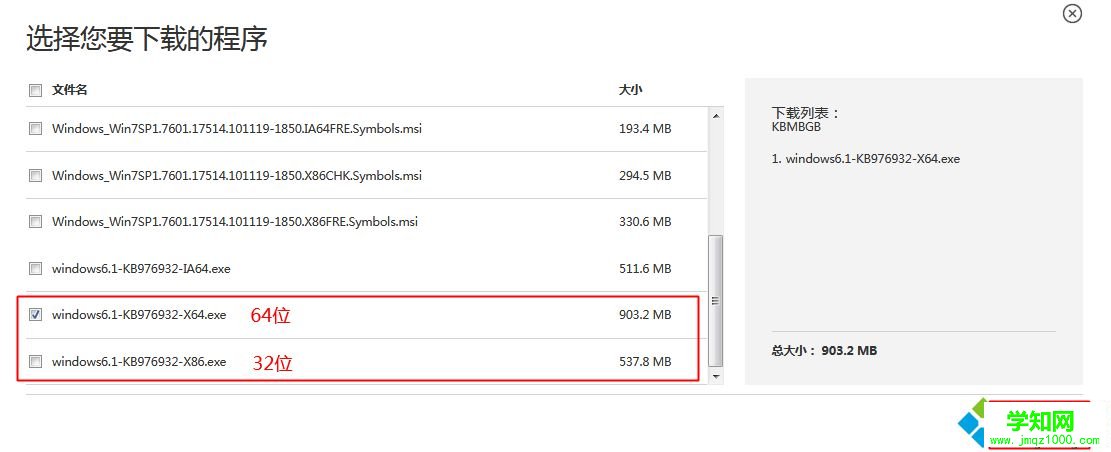Screen dimensions: 1111x452
Task: Click the file list scrollbar thumb
Action: [x=715, y=300]
